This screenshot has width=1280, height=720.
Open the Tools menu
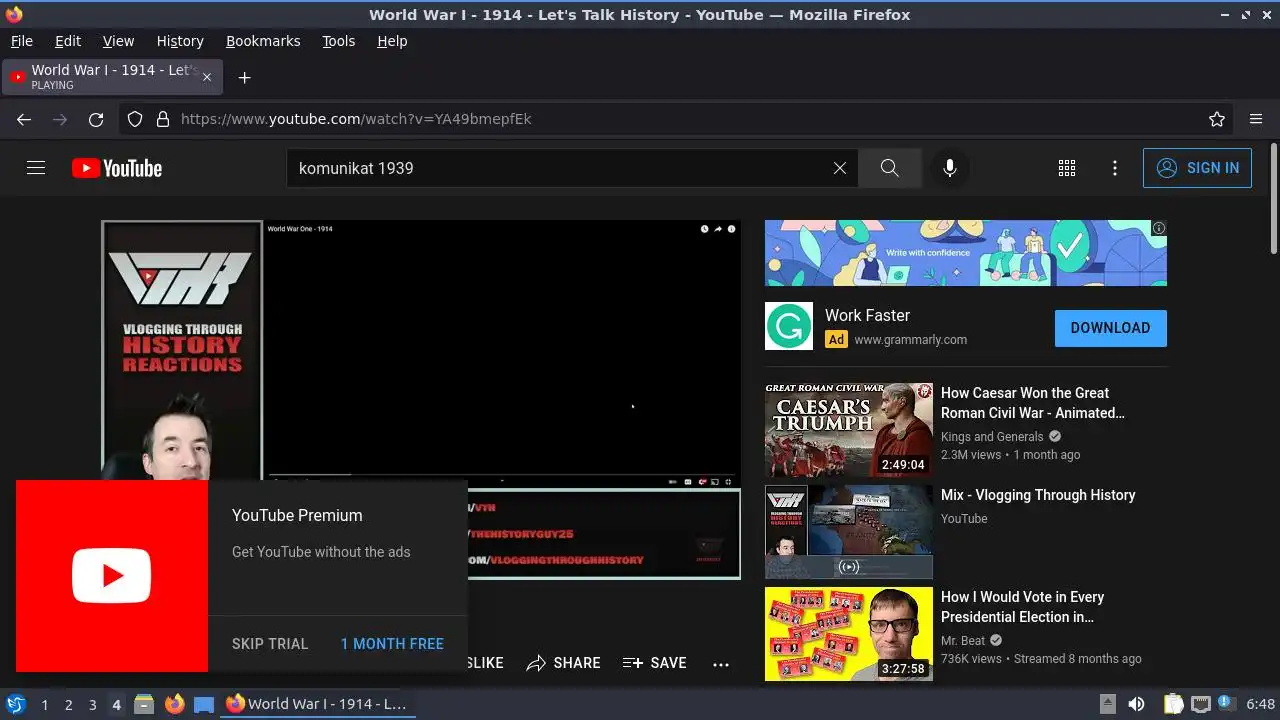click(339, 41)
